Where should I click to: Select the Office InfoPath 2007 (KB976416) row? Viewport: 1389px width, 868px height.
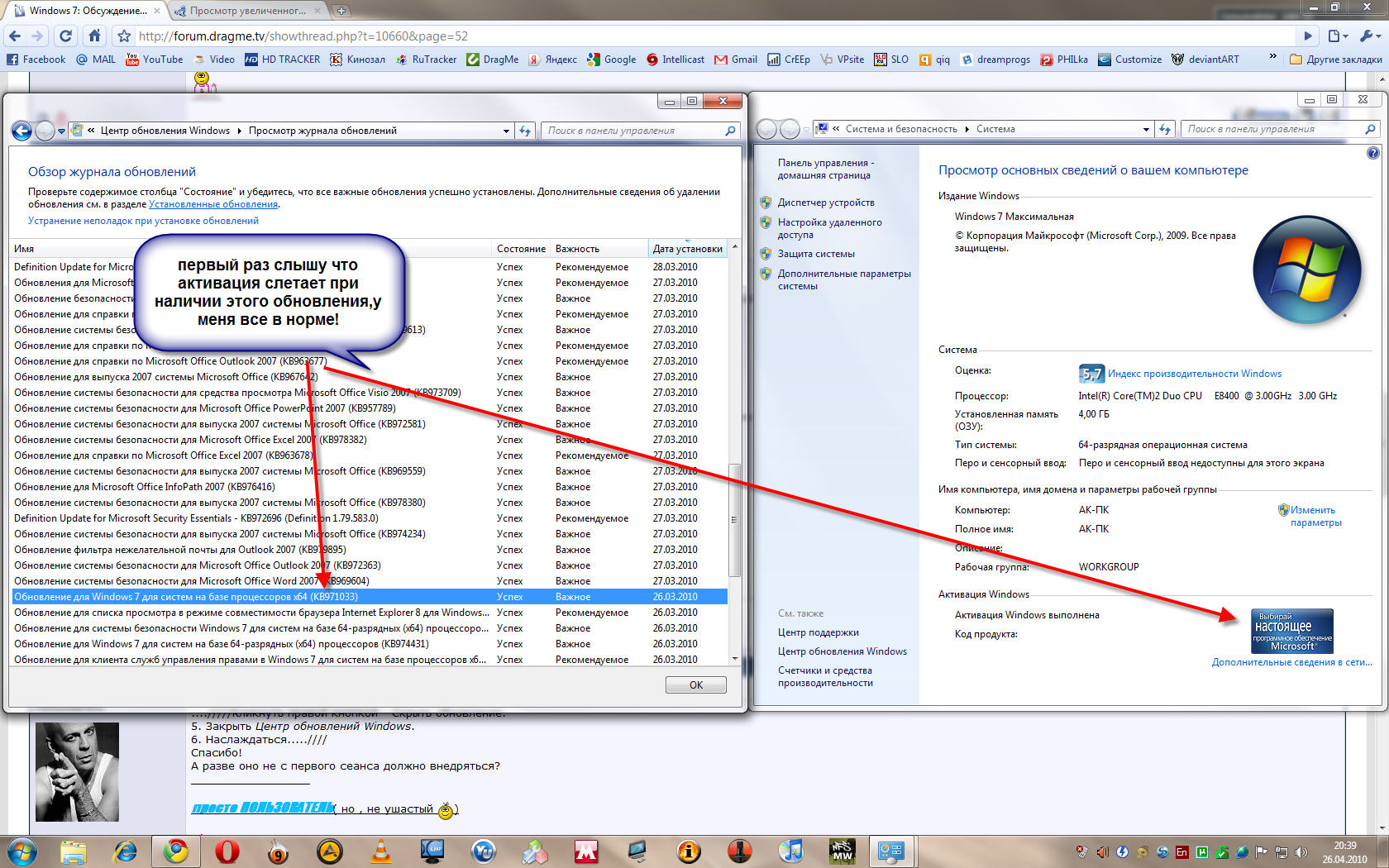click(370, 487)
